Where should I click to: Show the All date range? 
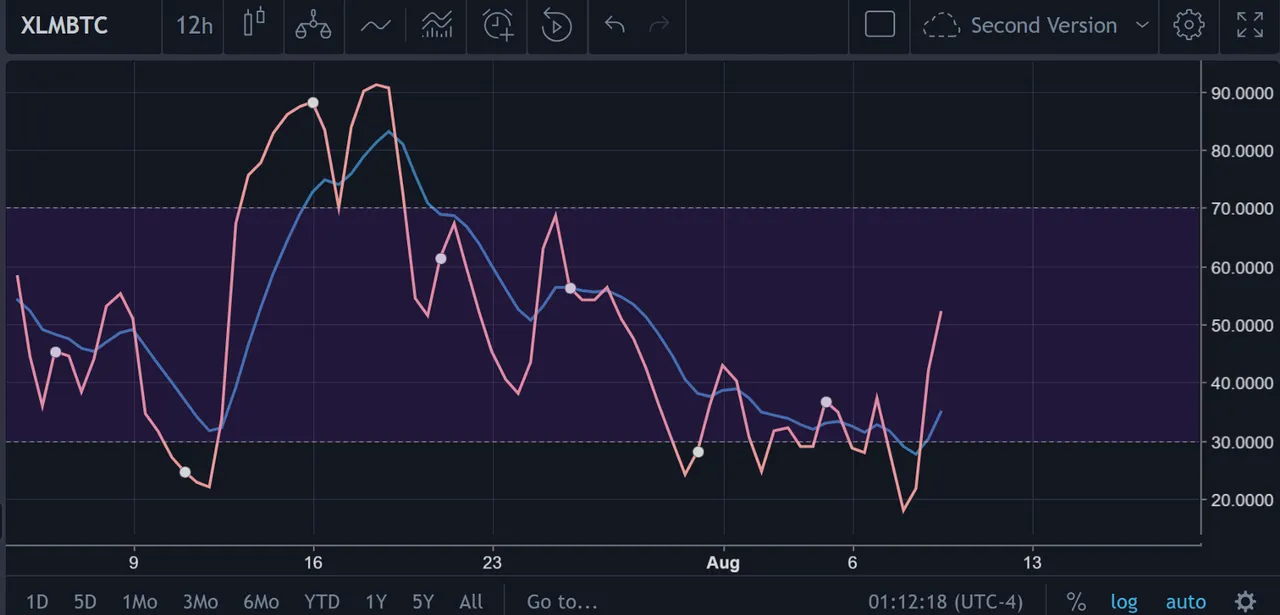coord(471,602)
